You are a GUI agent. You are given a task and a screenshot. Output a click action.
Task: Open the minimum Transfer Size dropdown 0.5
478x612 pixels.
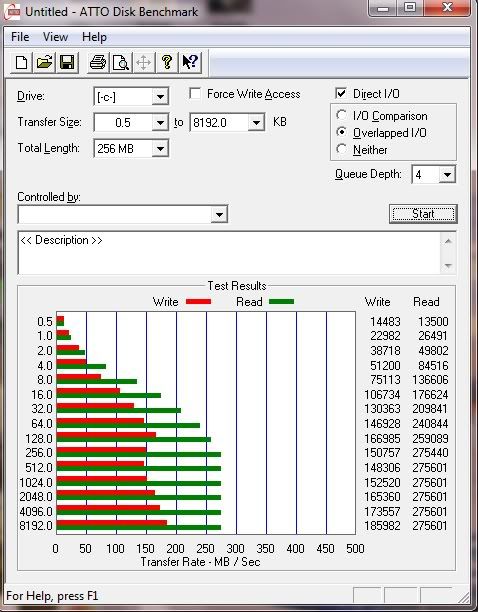(x=160, y=123)
